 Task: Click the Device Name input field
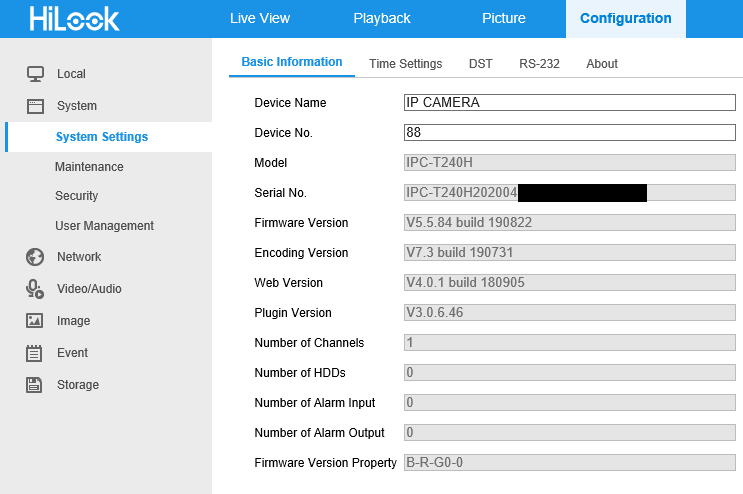pos(568,102)
